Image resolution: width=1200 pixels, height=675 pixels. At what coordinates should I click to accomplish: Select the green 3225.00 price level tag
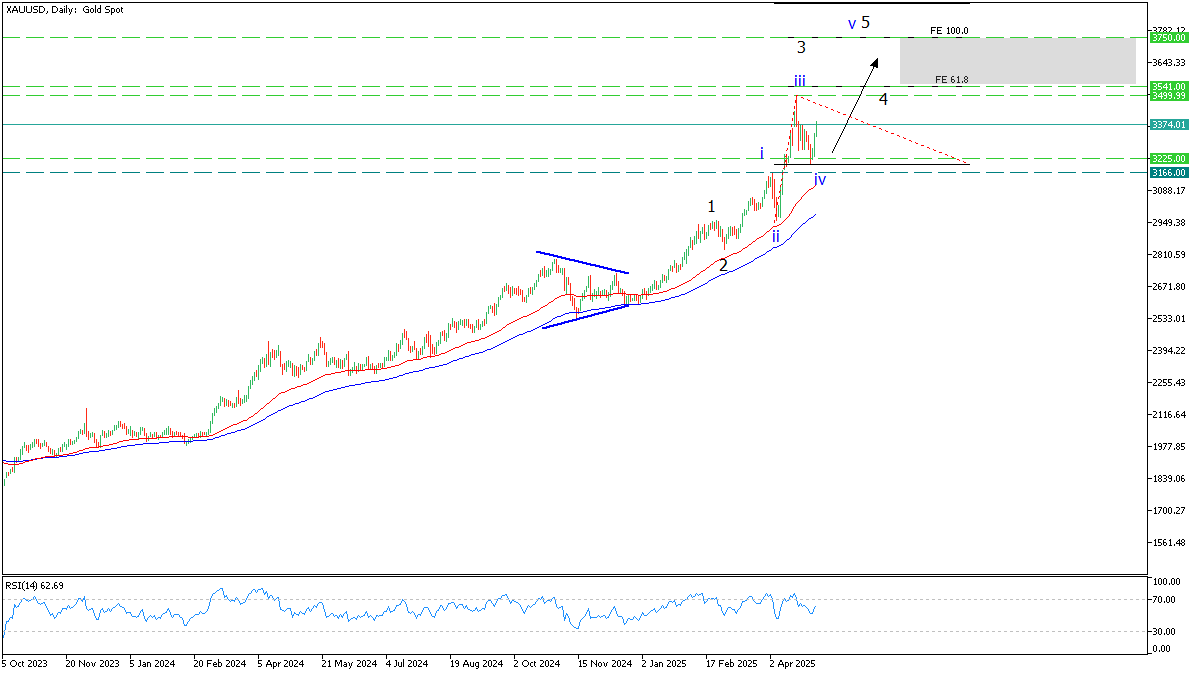coord(1168,159)
